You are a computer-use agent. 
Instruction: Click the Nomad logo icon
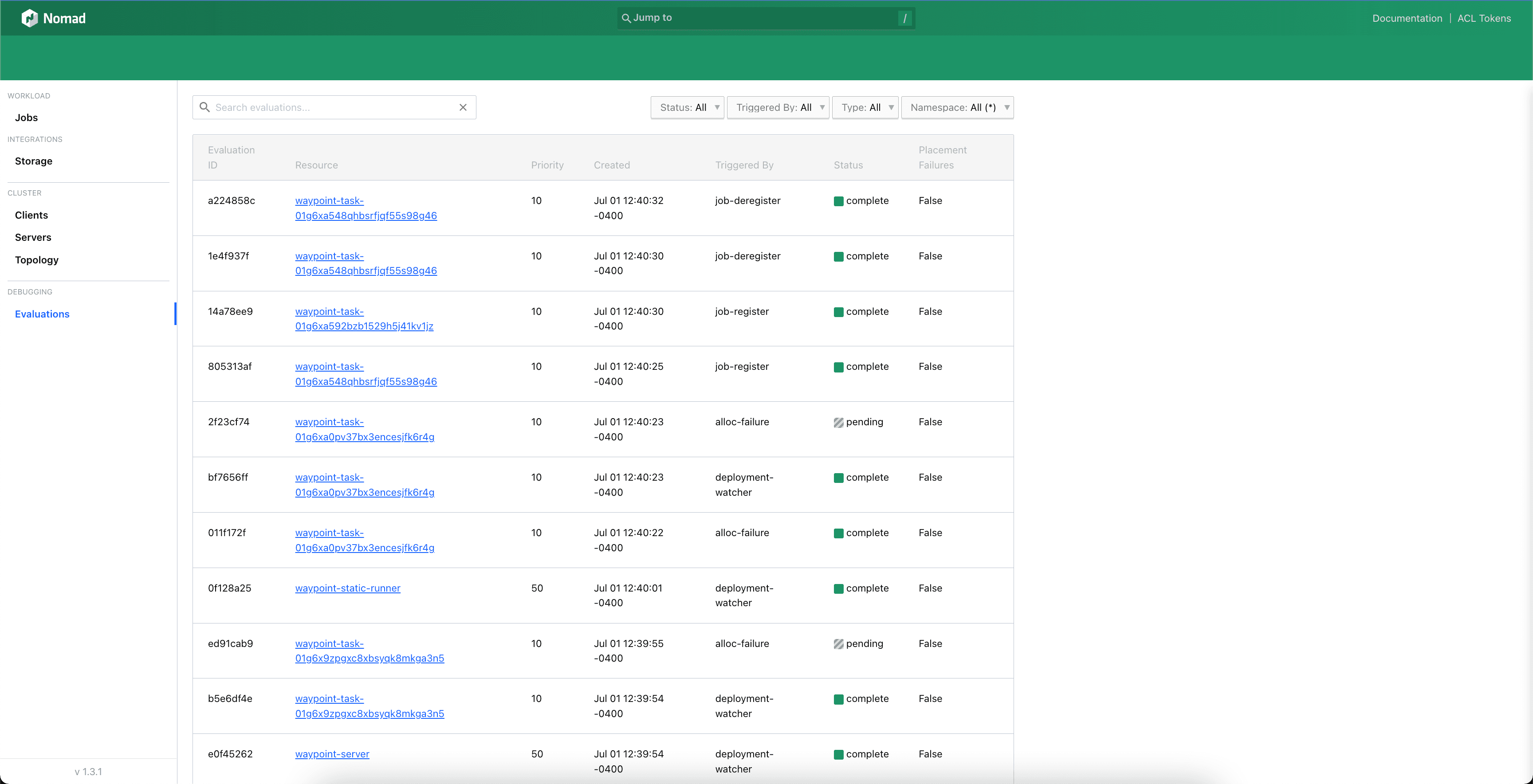click(29, 19)
